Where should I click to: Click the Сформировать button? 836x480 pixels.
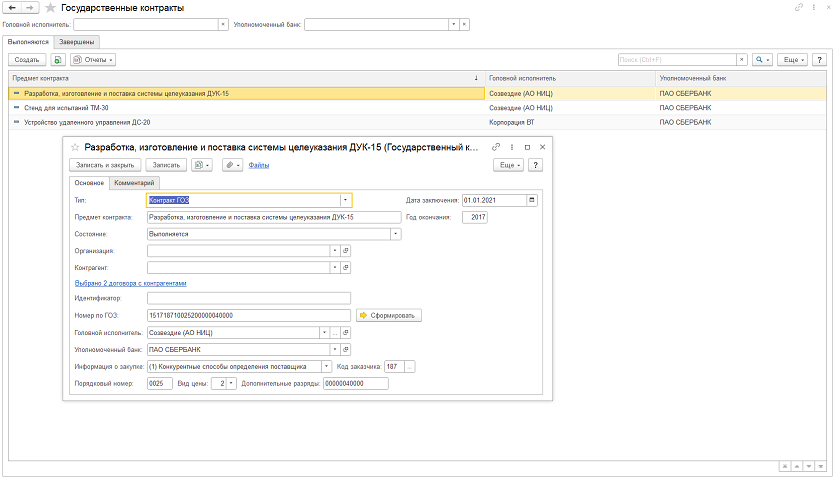[390, 315]
